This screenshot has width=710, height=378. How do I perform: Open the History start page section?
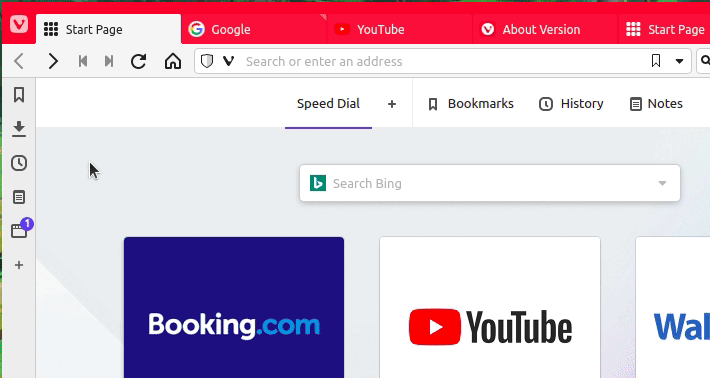click(x=571, y=104)
